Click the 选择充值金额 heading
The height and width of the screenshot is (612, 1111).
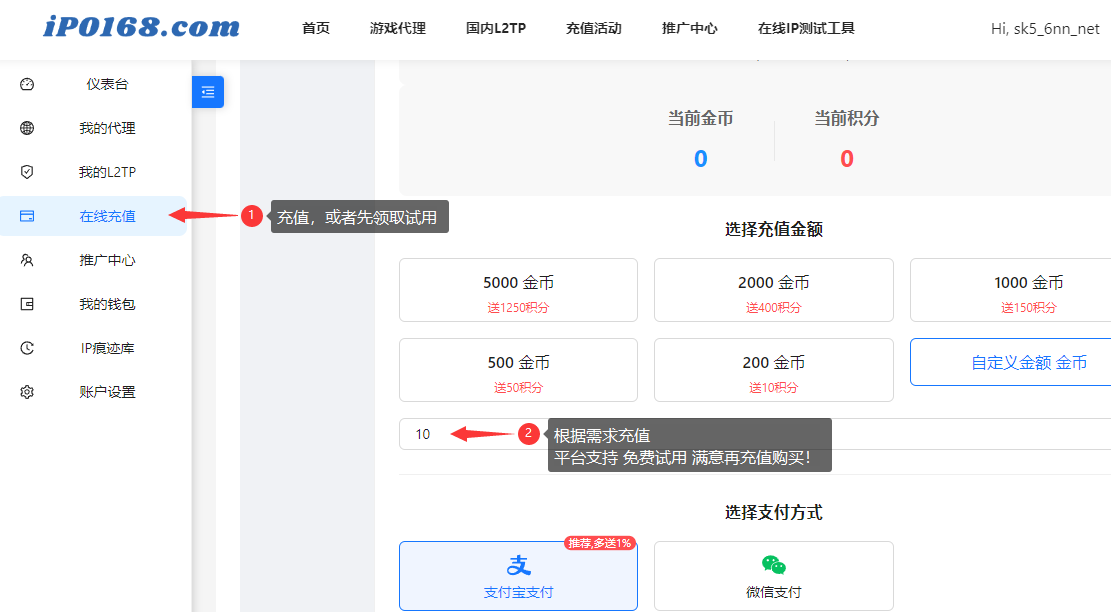coord(774,230)
